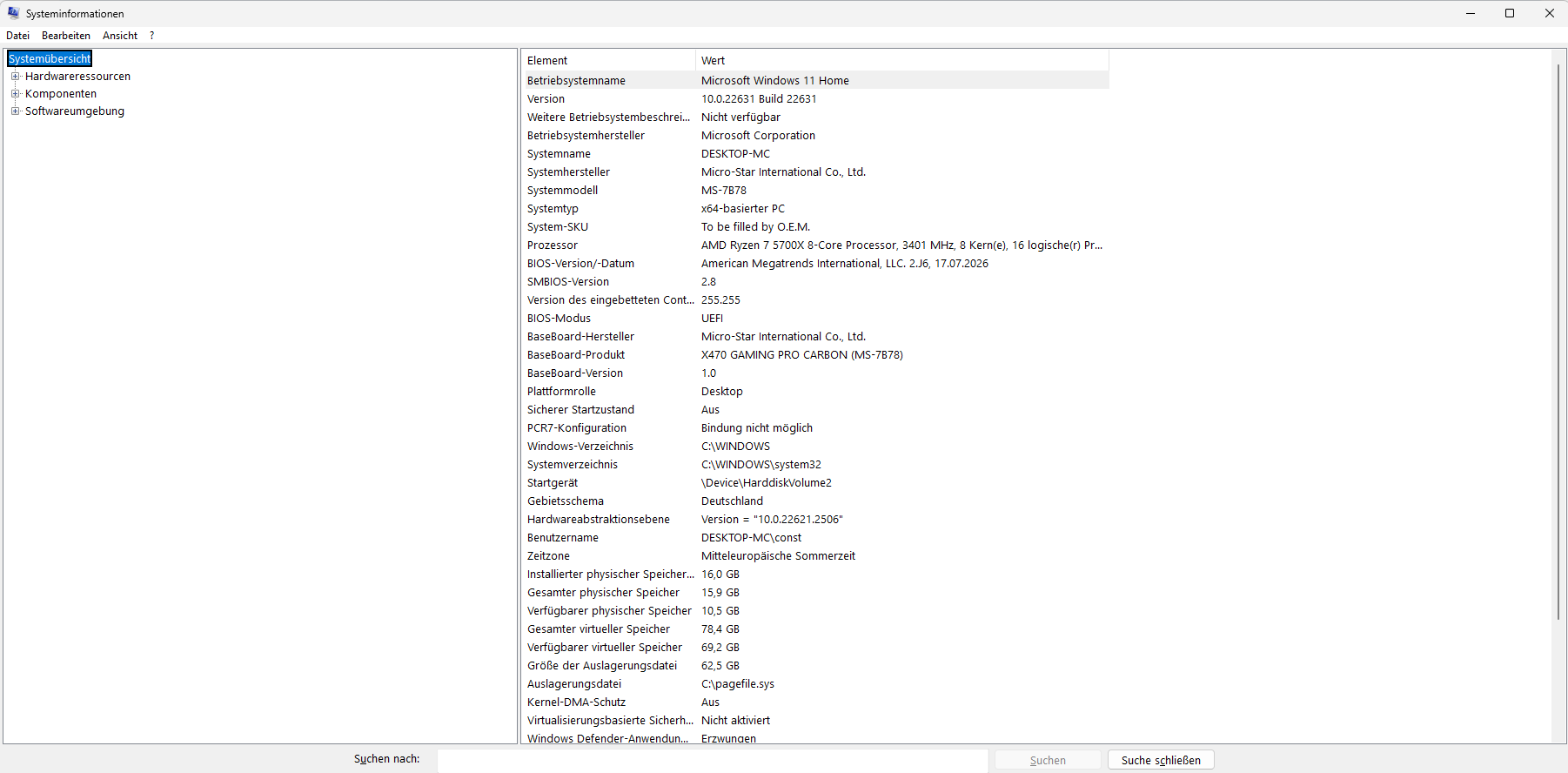Sort by the Element column header
Viewport: 1568px width, 773px height.
coord(608,60)
